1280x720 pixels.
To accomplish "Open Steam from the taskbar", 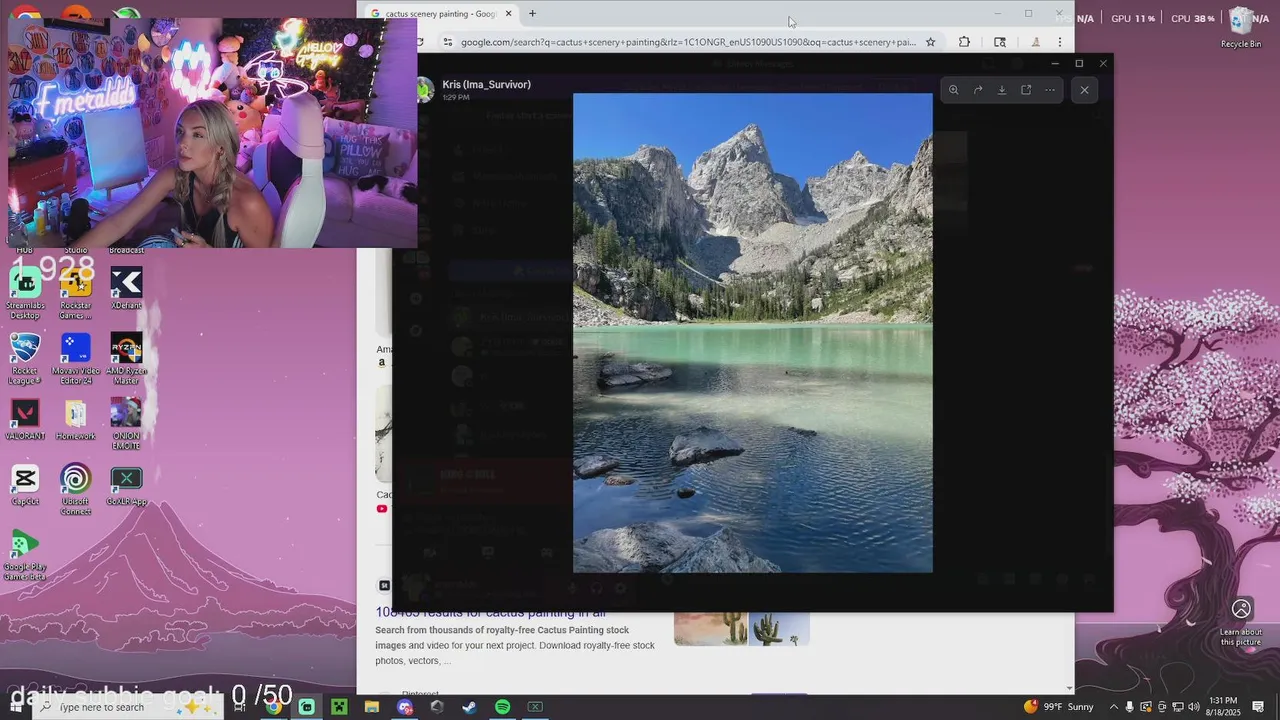I will click(469, 707).
